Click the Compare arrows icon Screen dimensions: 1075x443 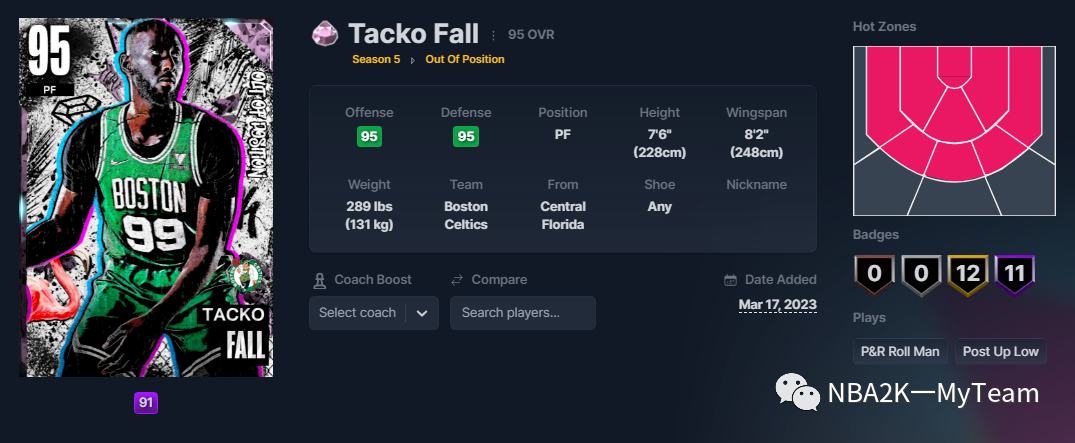[x=457, y=280]
